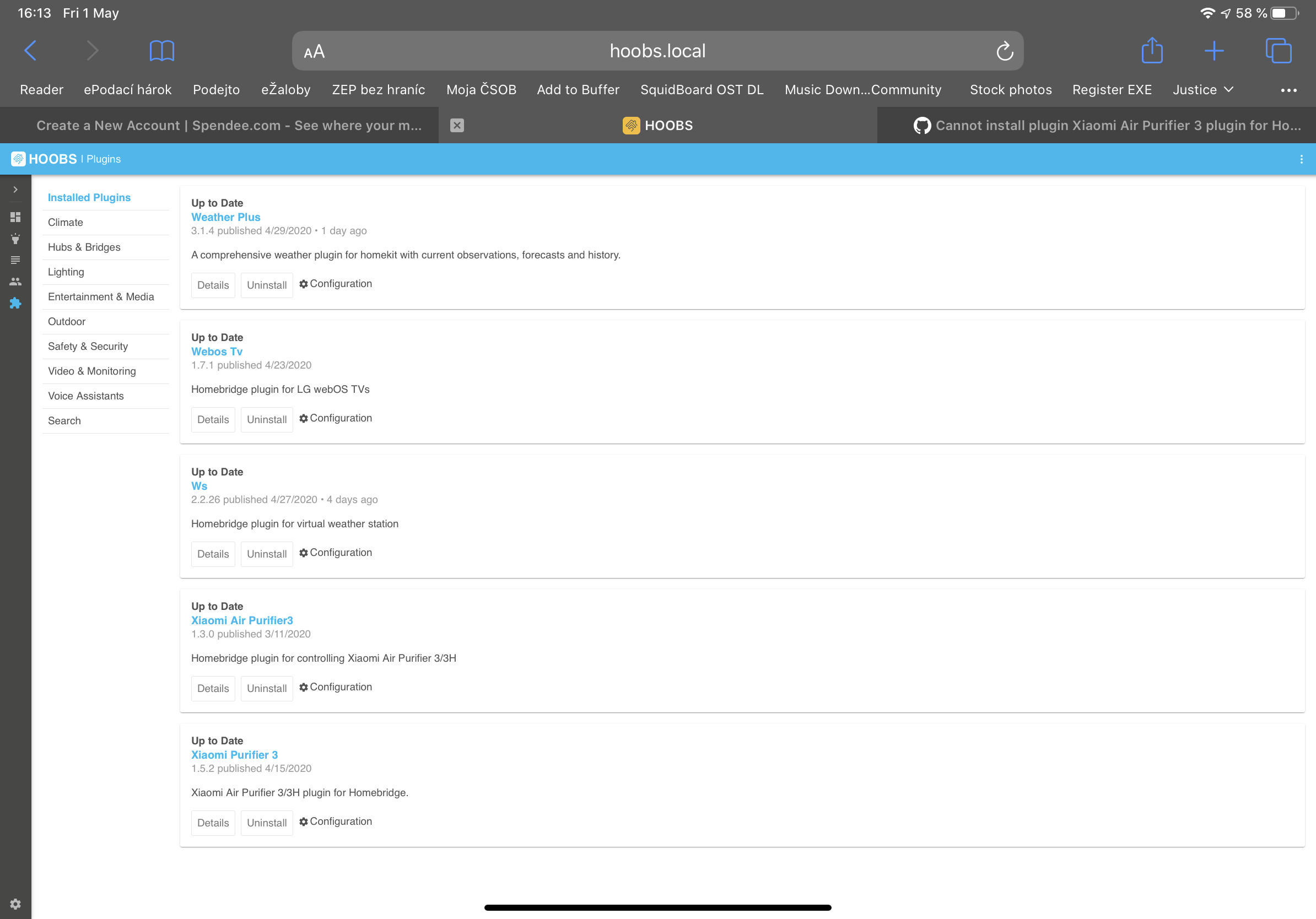Open the Share sheet icon in Safari

1152,51
